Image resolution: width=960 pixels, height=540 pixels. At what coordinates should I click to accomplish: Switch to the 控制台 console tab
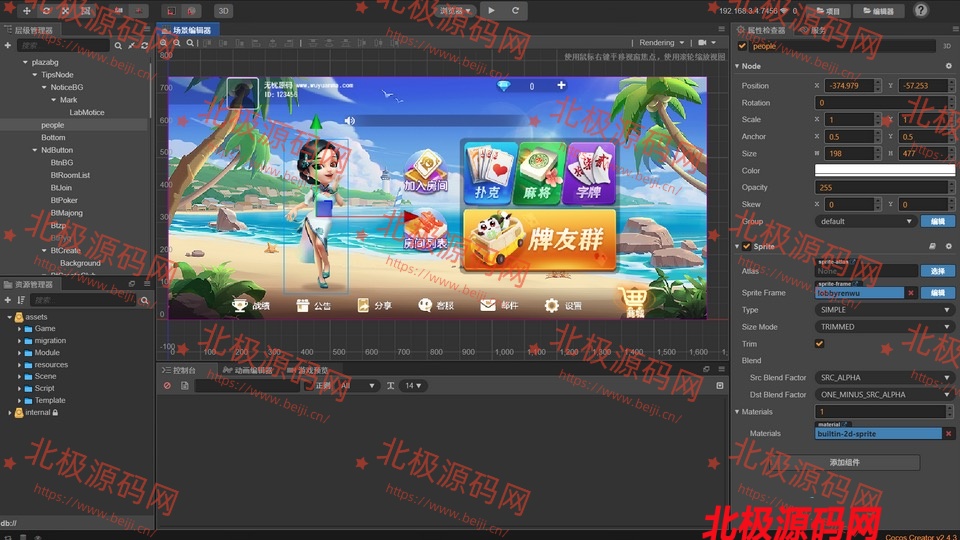coord(179,370)
